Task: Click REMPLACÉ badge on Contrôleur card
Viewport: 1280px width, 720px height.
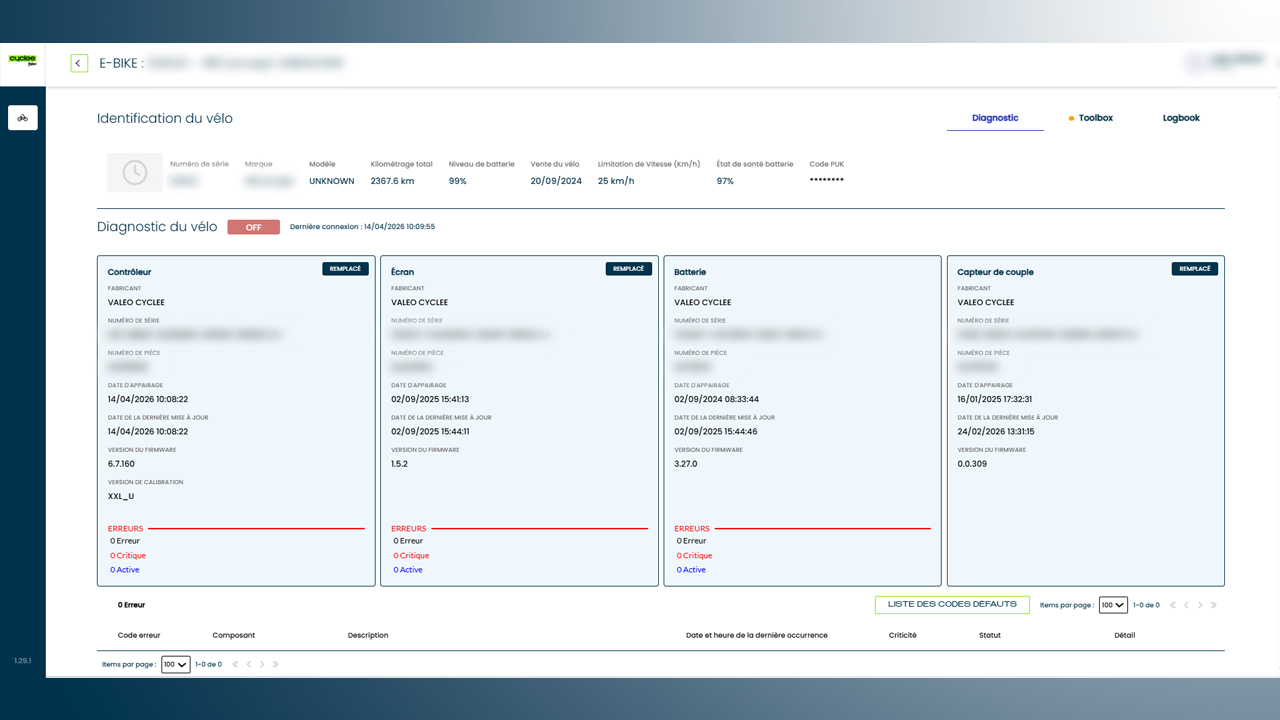Action: click(x=345, y=269)
